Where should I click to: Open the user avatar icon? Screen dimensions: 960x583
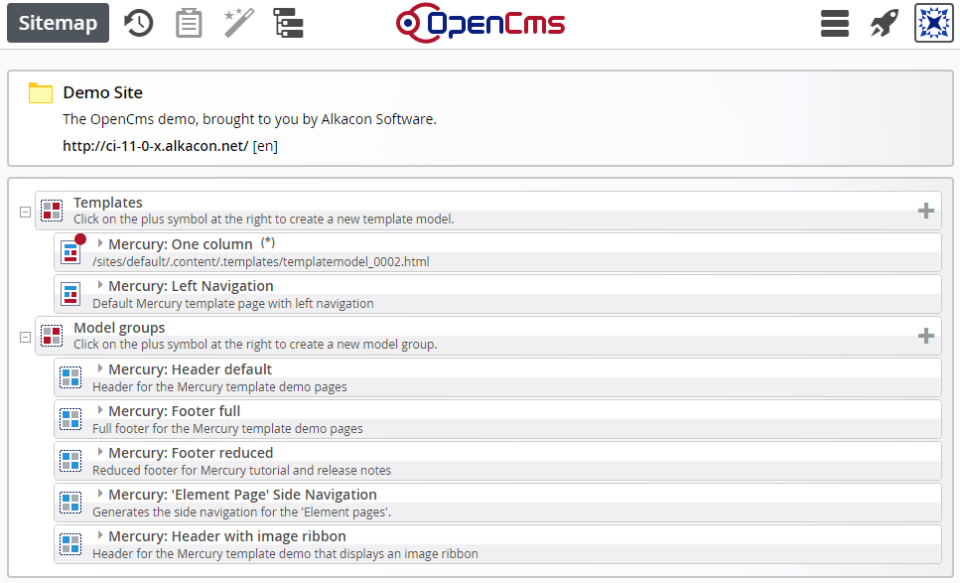pos(934,23)
